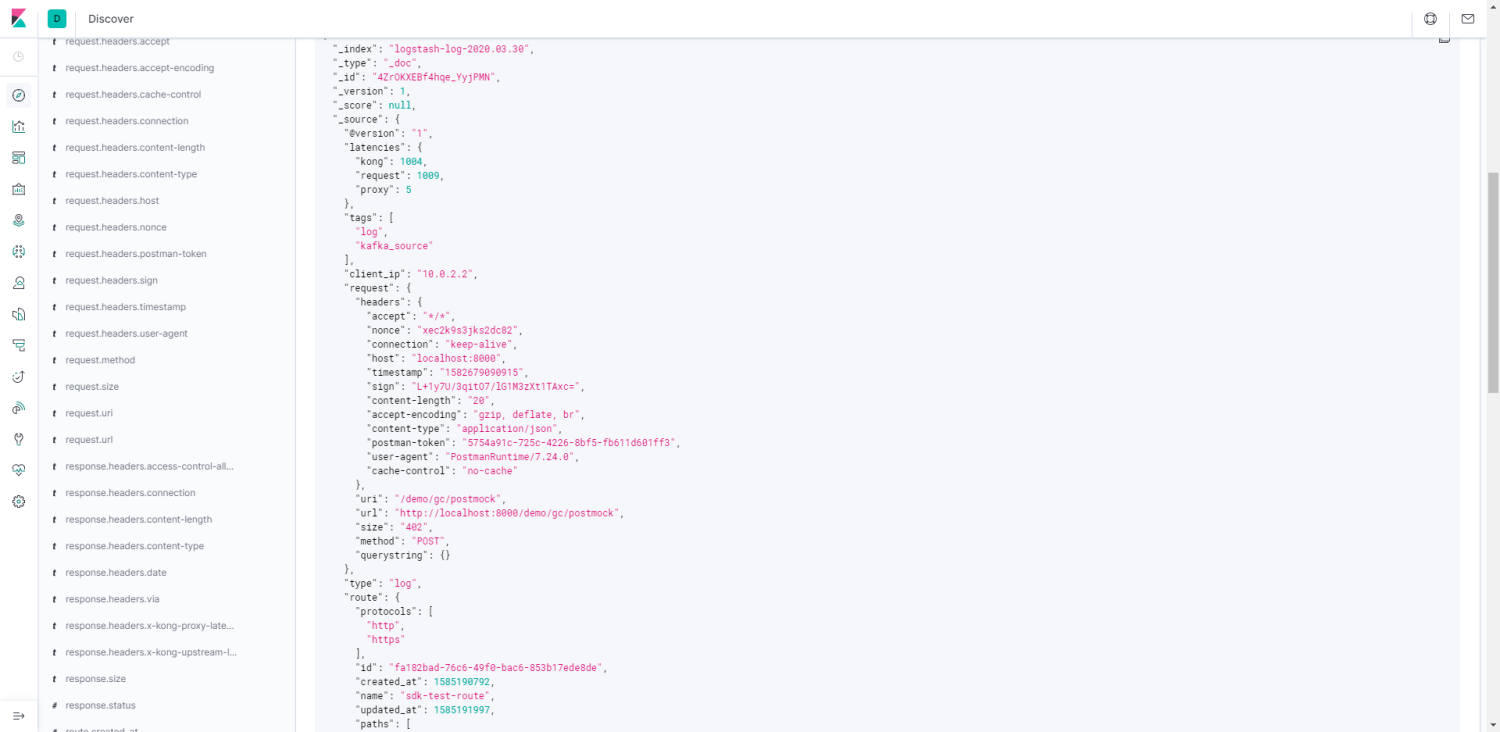
Task: Select field response.size
Action: pos(96,679)
